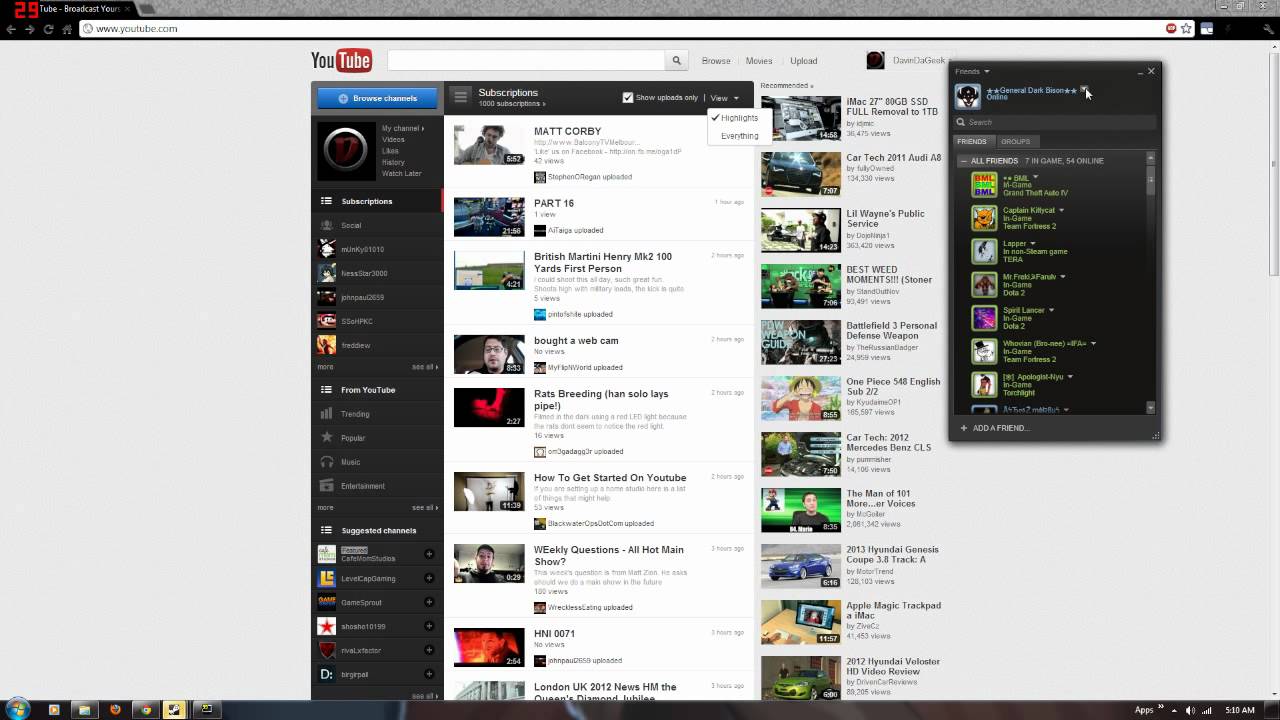Click the Steam friends search field
1280x720 pixels.
[1054, 122]
